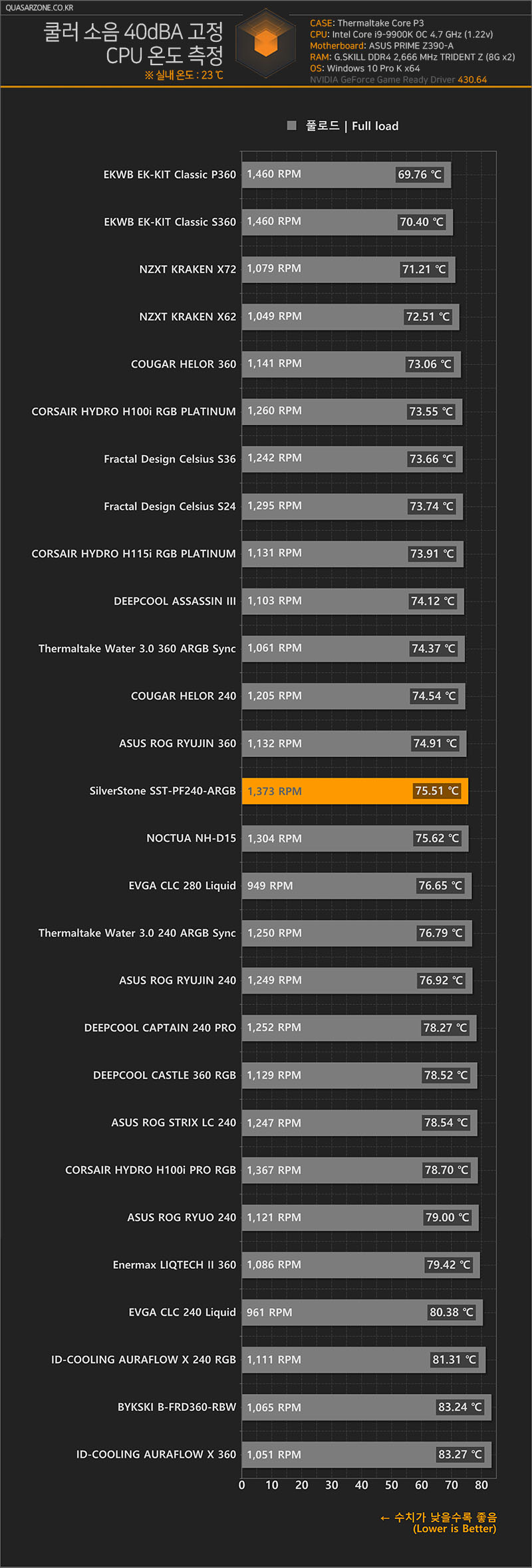Click the gray Full load legend square

[x=291, y=126]
